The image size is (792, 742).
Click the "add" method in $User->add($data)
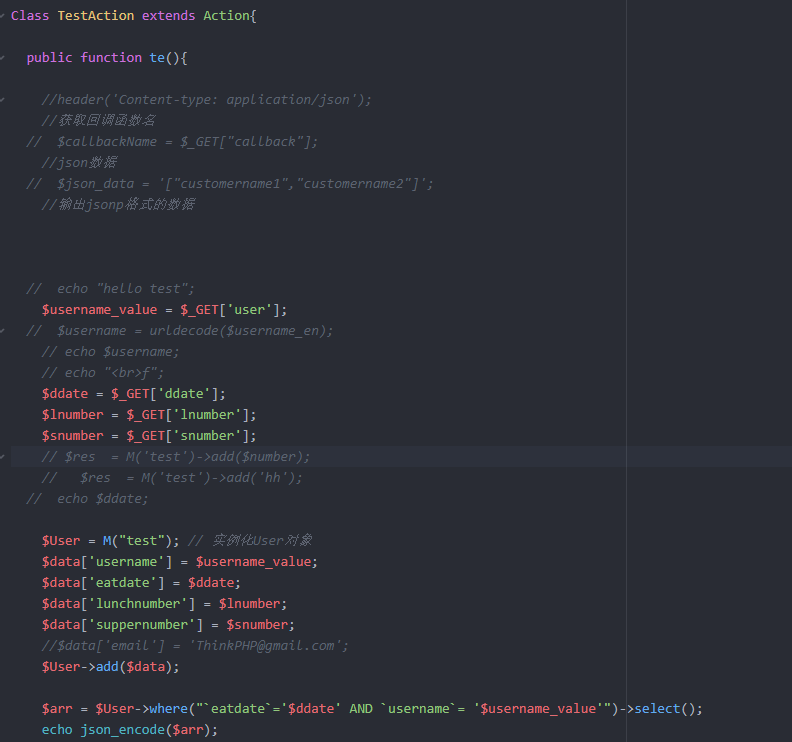pyautogui.click(x=107, y=667)
